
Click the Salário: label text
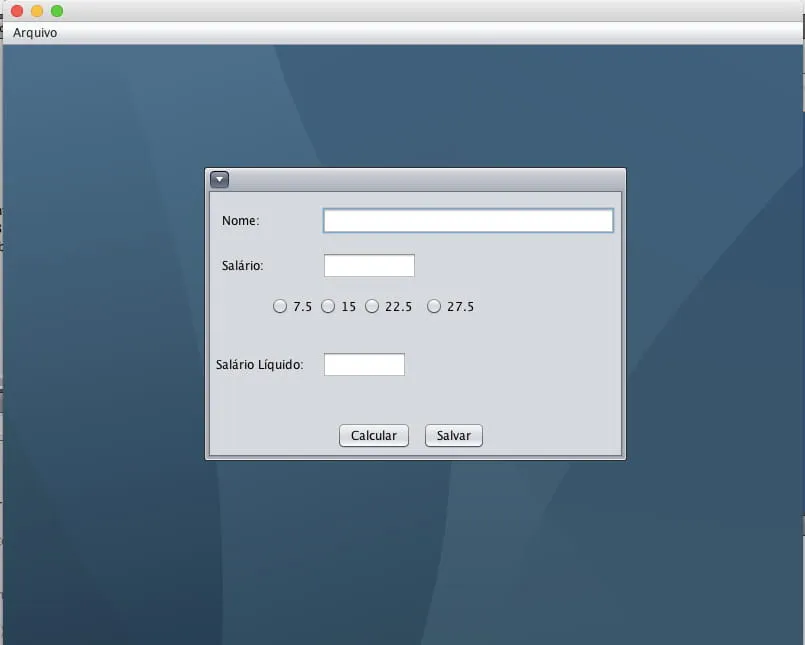click(x=242, y=265)
